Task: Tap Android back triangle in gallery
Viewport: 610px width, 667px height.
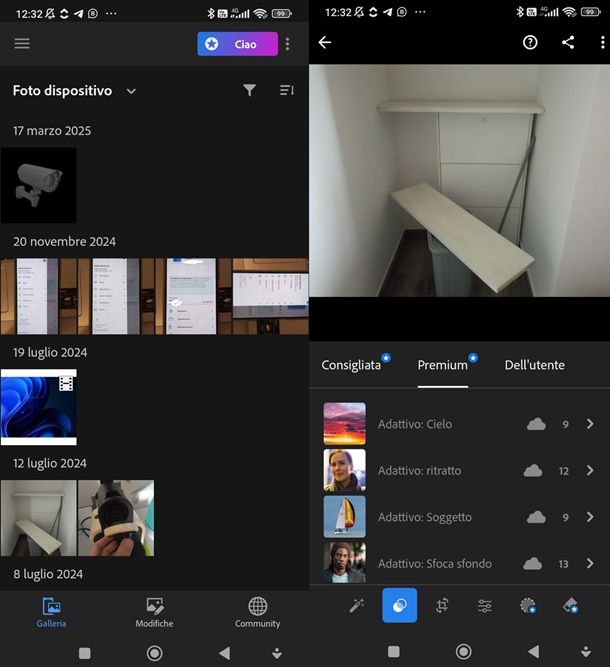Action: 224,653
